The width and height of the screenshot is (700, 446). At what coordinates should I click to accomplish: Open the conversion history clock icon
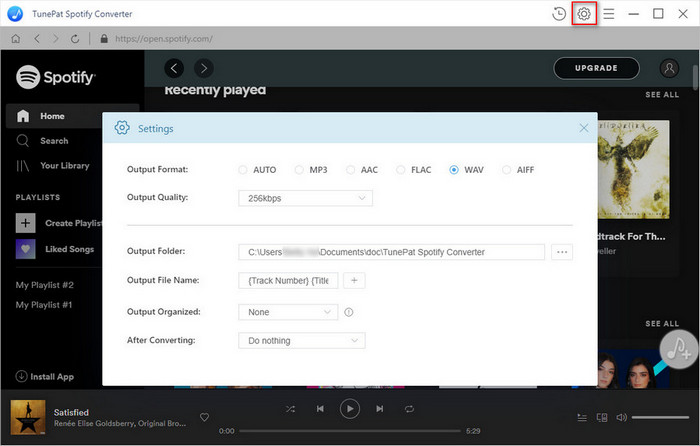coord(559,14)
